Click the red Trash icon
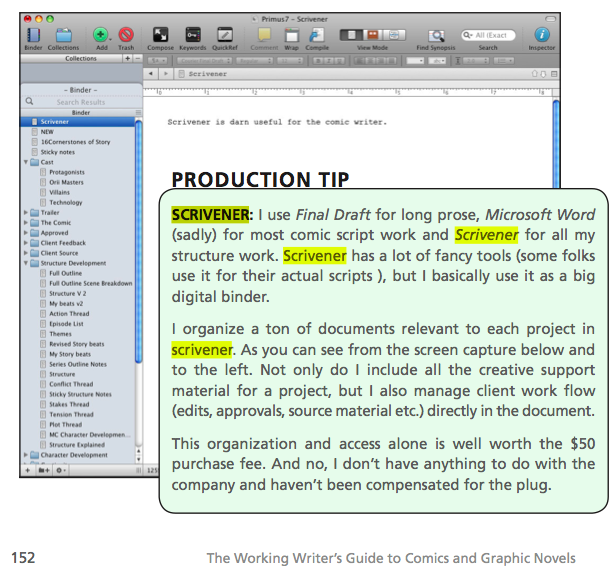This screenshot has width=615, height=576. point(126,35)
